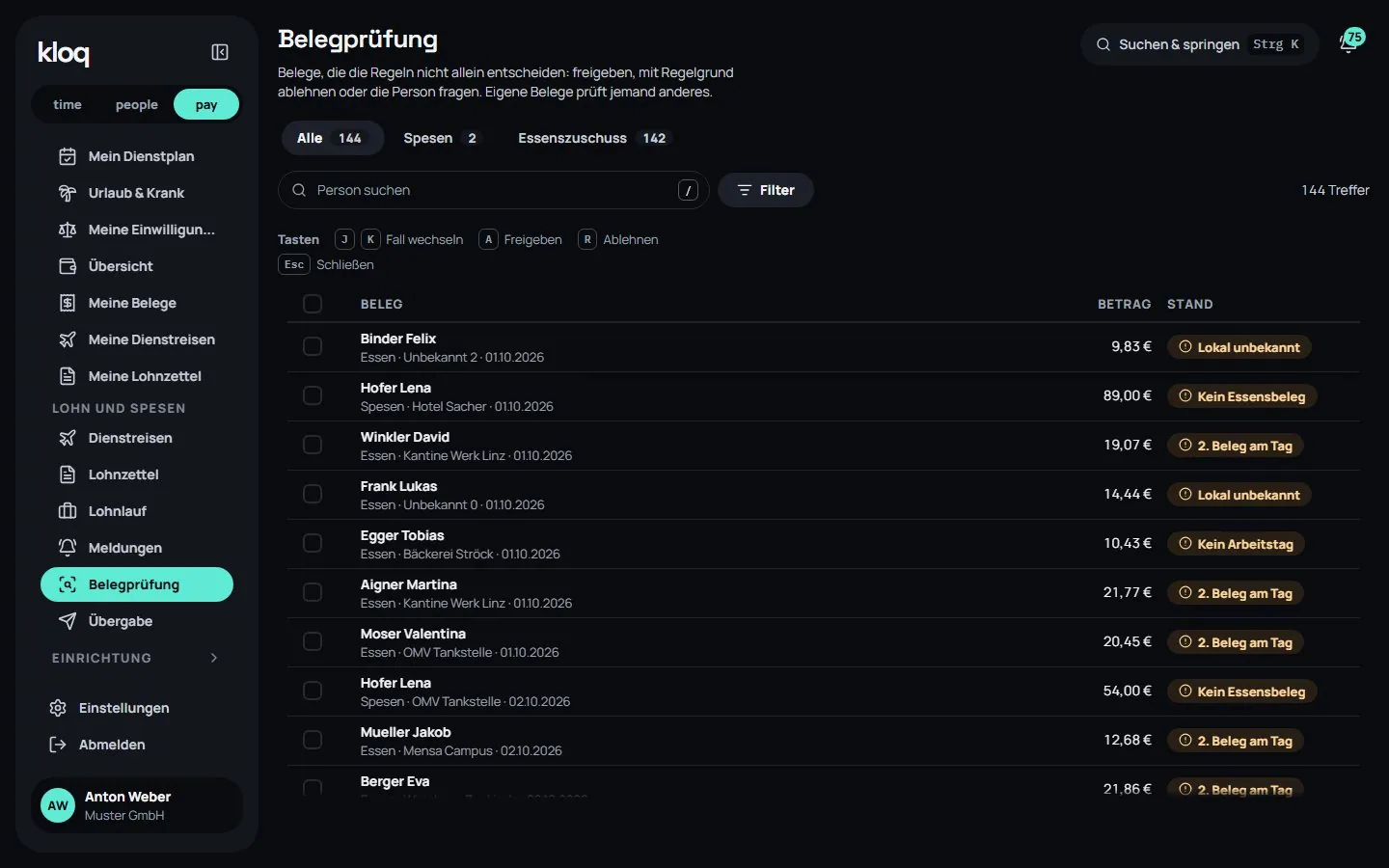
Task: Check the Winkler David row checkbox
Action: click(x=313, y=445)
